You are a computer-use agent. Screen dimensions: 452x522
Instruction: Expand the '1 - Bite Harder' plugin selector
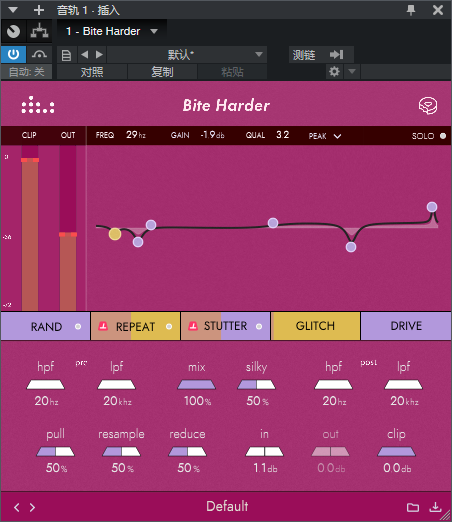(x=112, y=31)
